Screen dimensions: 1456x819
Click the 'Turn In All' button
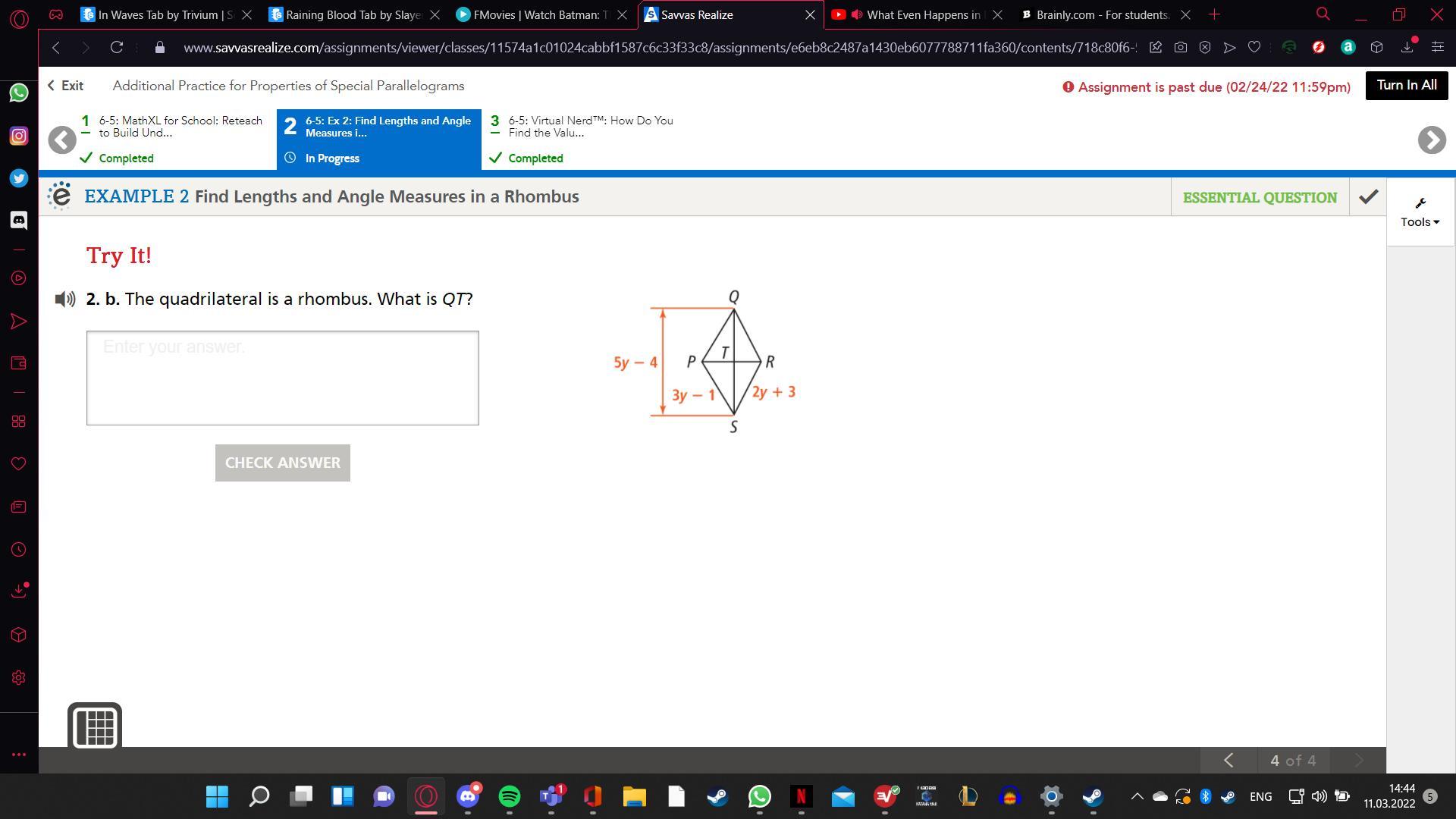(1405, 85)
